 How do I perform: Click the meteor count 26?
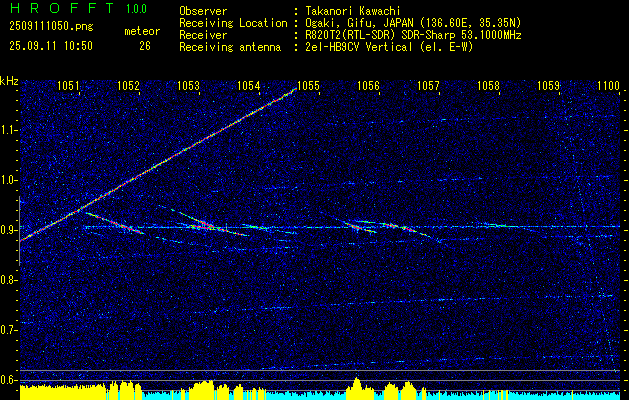tap(145, 46)
